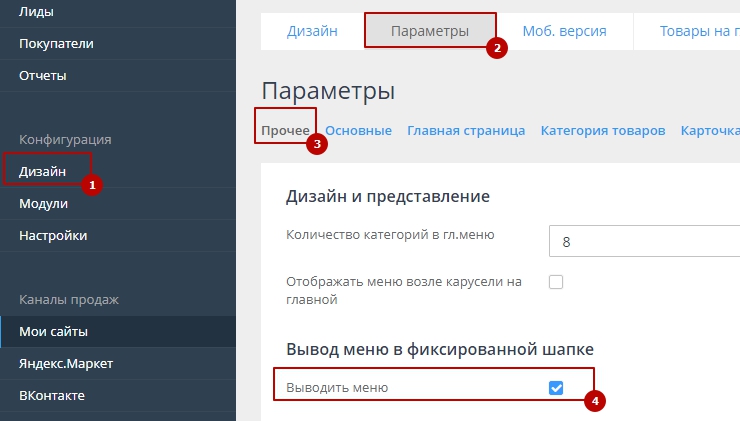Open Главная страница settings subsection
This screenshot has width=740, height=421.
tap(466, 130)
